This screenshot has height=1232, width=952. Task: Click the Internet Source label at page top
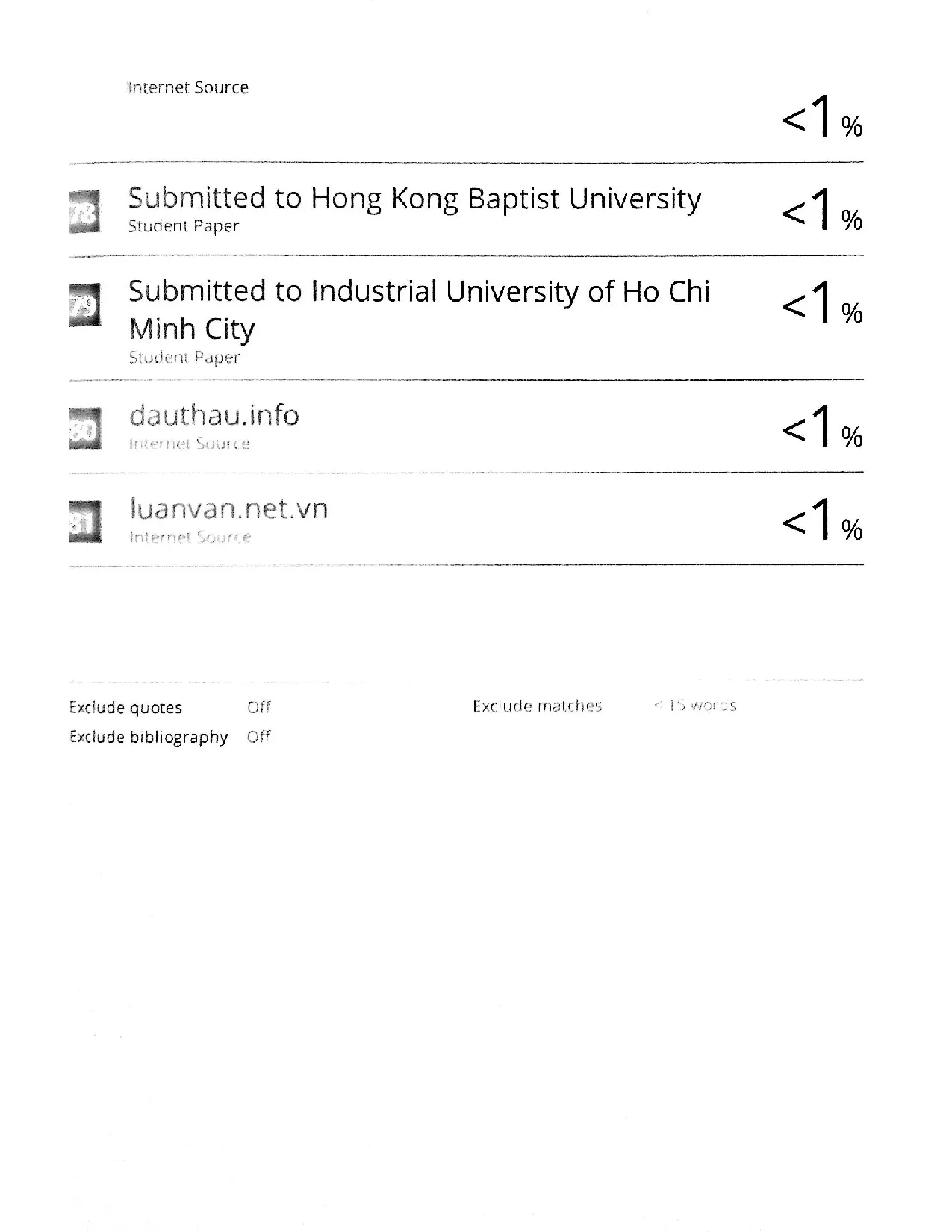(188, 88)
